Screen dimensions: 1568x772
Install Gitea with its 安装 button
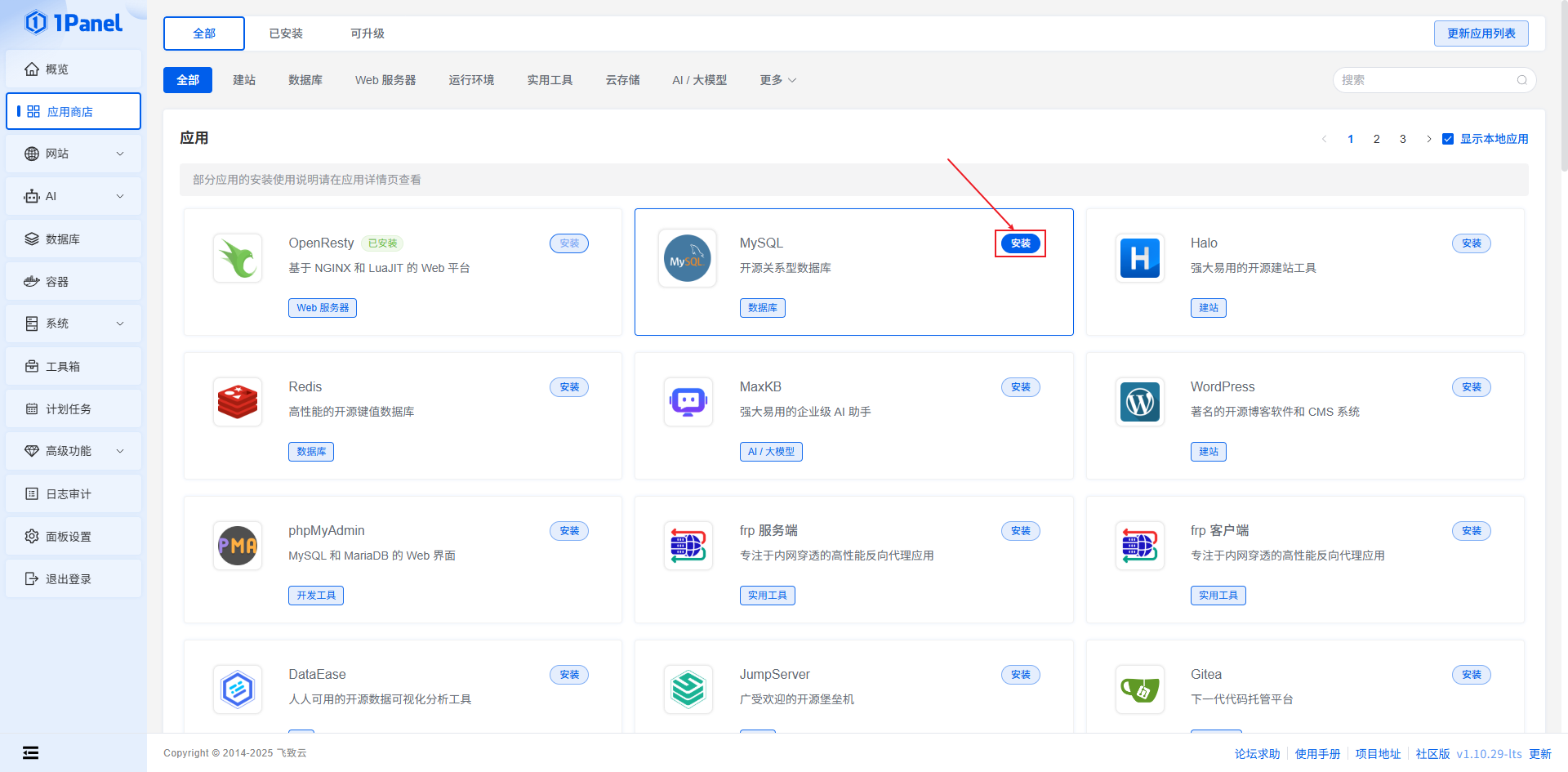click(1472, 675)
